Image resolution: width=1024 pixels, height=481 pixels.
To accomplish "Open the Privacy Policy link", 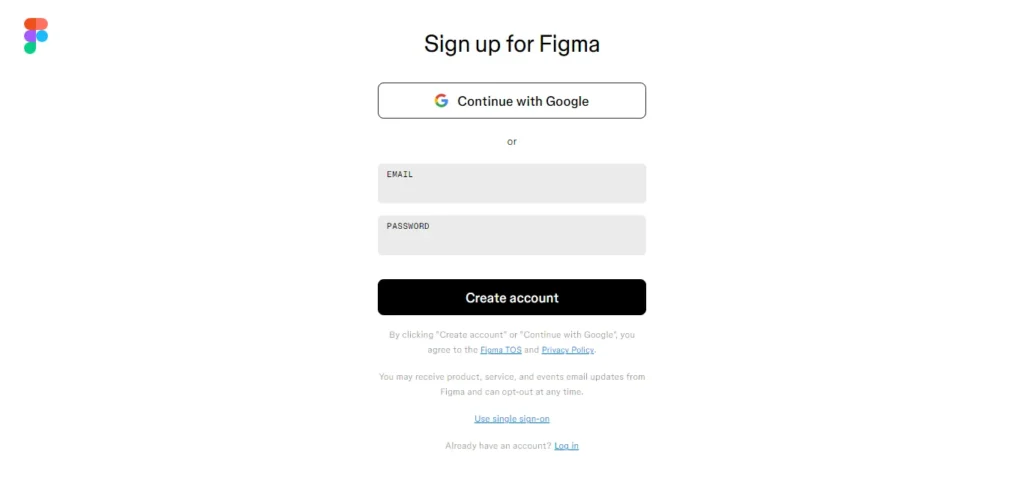I will (x=568, y=350).
